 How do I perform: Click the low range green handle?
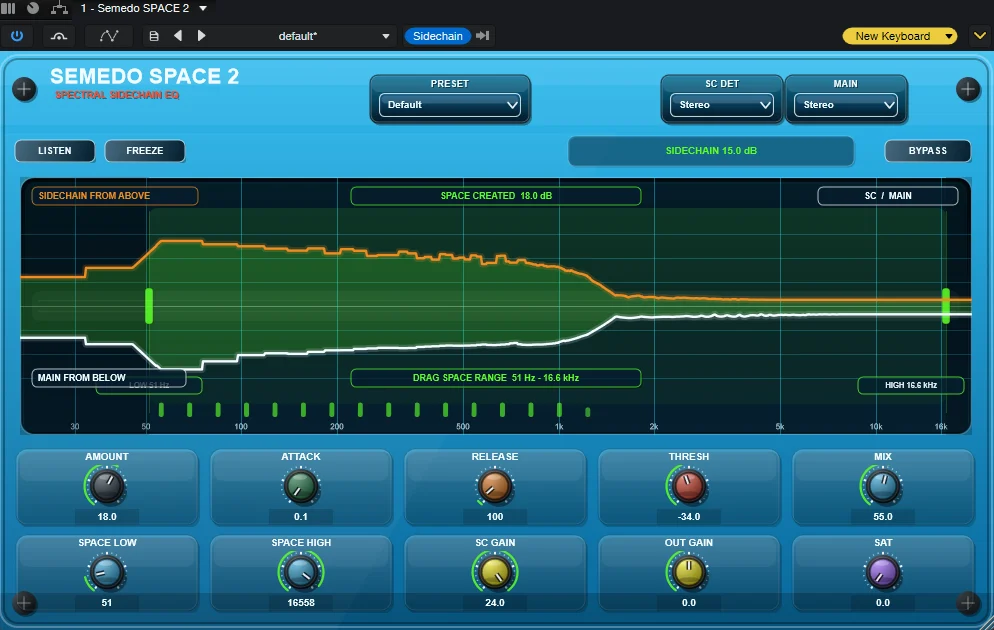[149, 306]
